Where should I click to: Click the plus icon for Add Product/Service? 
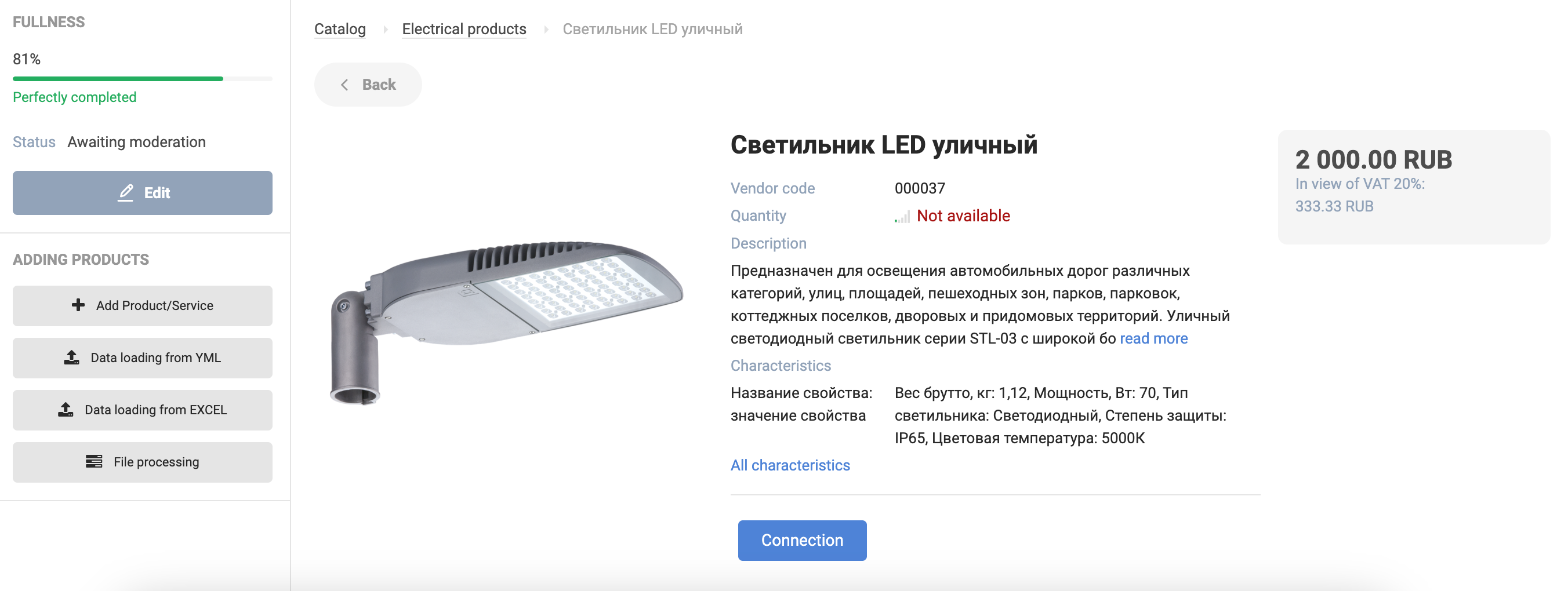pos(78,305)
